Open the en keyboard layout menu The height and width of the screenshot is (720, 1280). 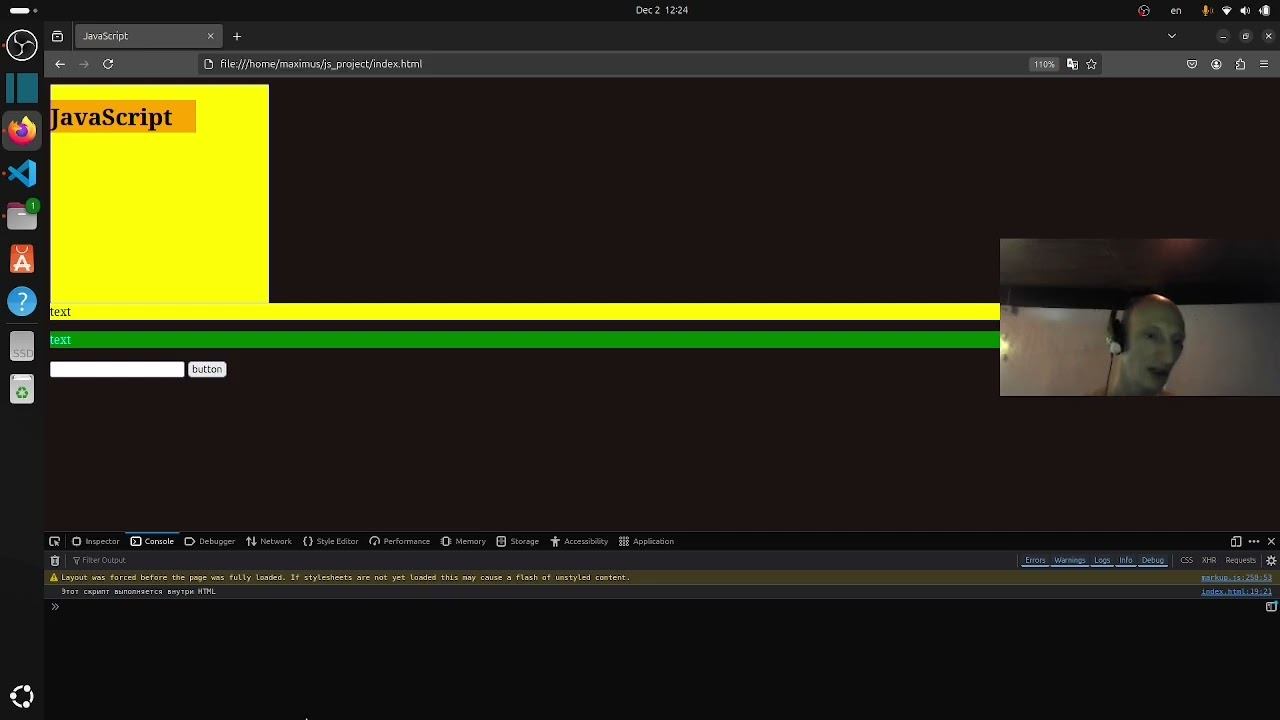click(1176, 10)
